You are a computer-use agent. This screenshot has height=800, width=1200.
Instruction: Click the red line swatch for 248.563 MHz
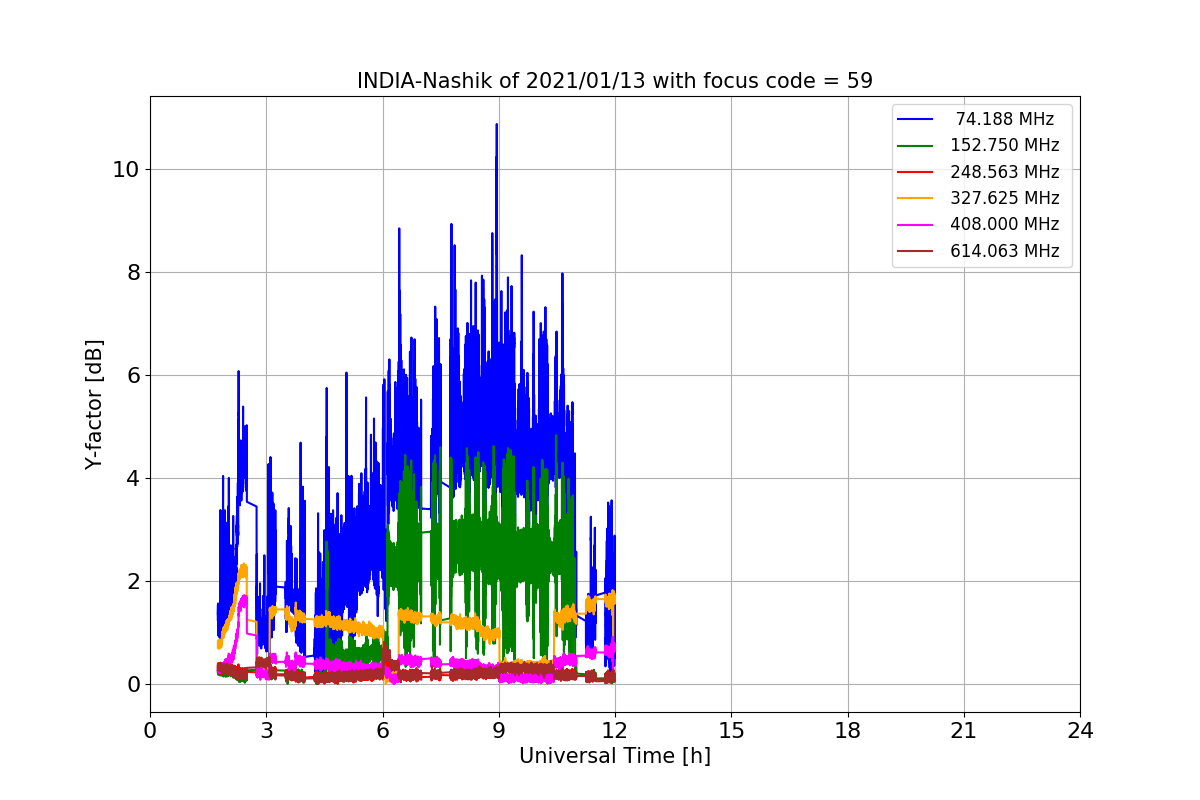point(916,172)
